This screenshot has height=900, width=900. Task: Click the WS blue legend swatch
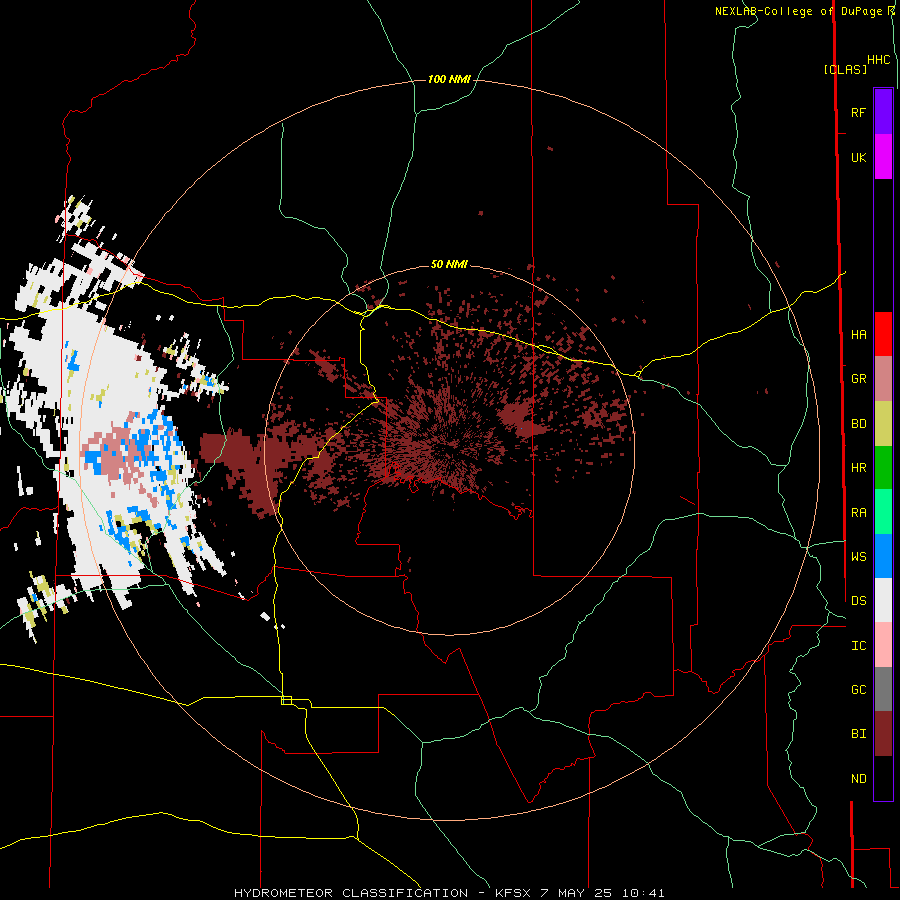(x=883, y=556)
